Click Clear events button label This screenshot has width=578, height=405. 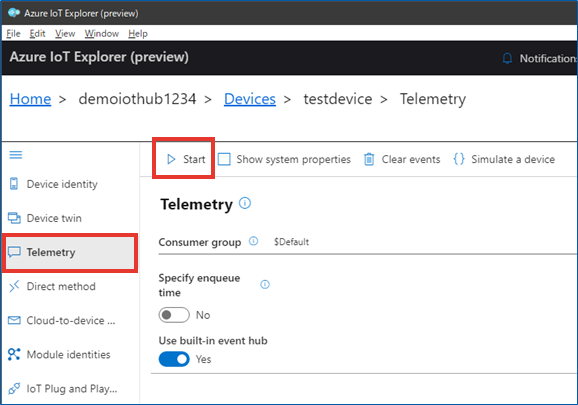411,159
